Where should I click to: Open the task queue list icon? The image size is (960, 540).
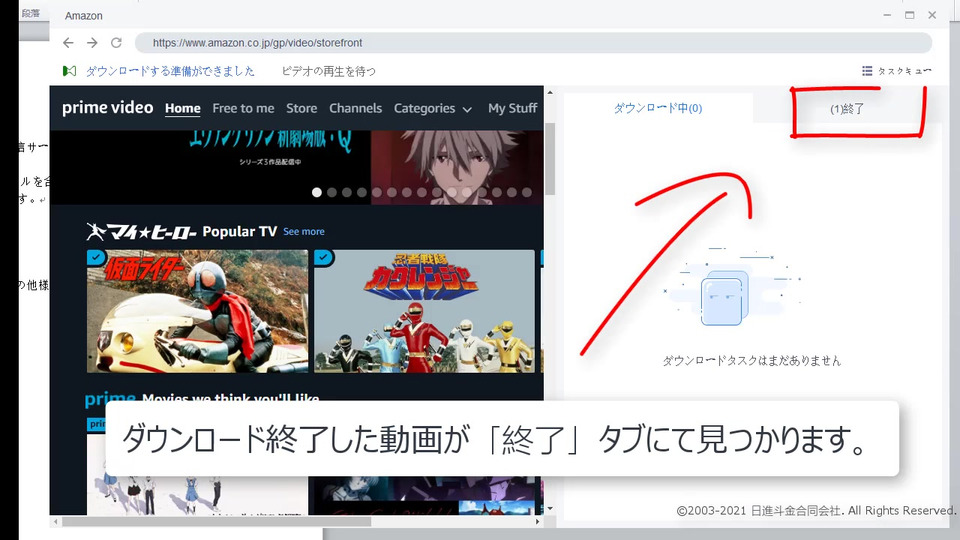(x=867, y=71)
